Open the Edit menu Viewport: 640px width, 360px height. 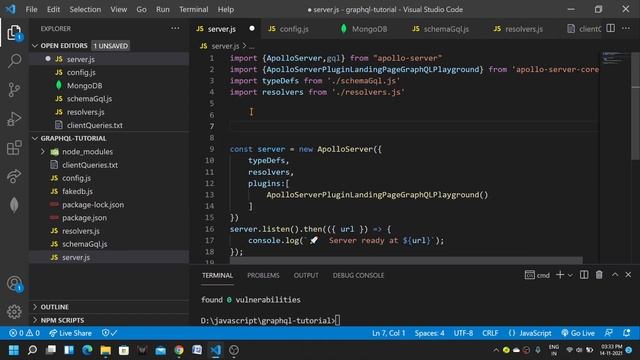tap(53, 9)
